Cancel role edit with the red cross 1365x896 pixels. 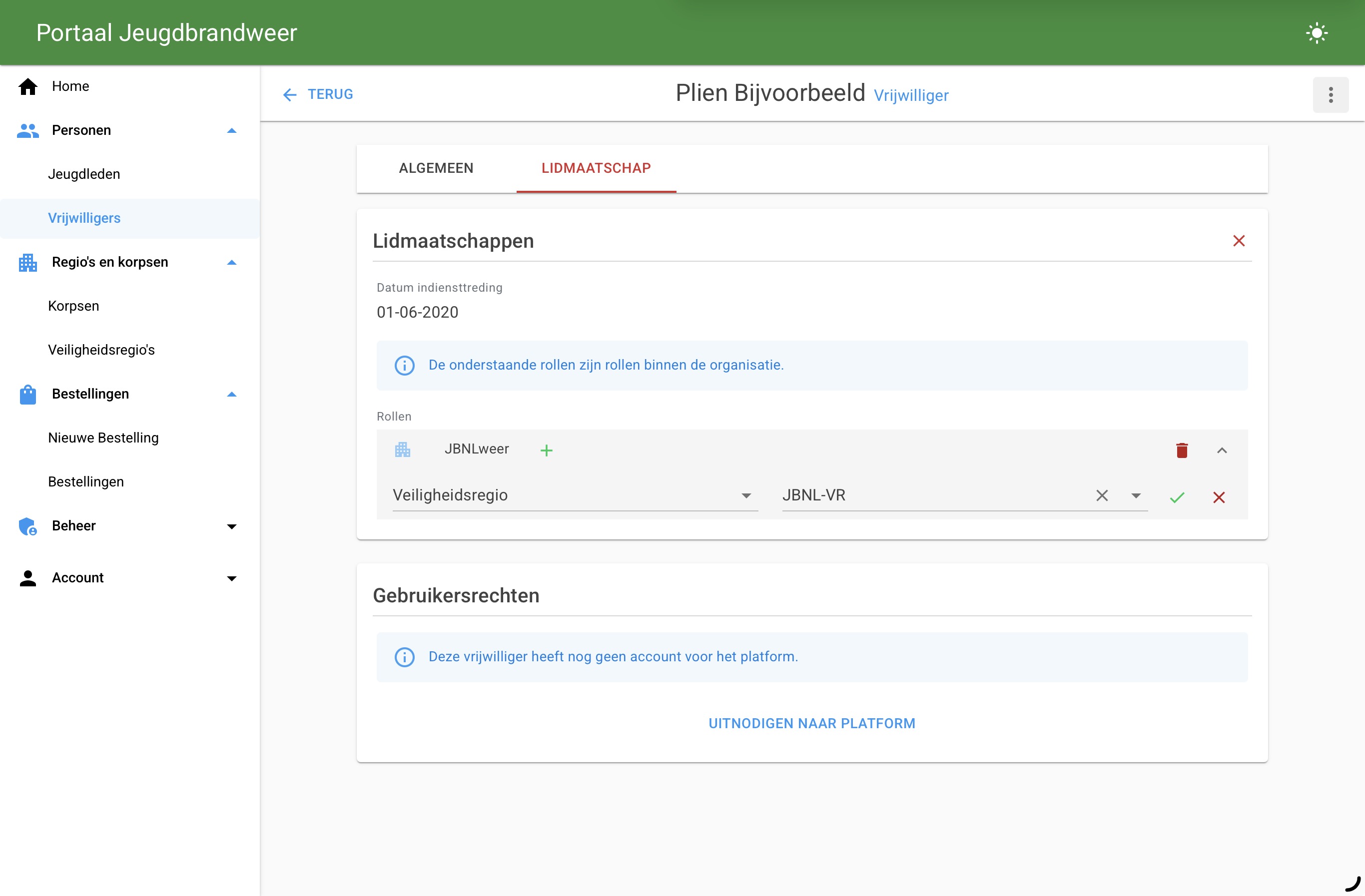(1219, 497)
